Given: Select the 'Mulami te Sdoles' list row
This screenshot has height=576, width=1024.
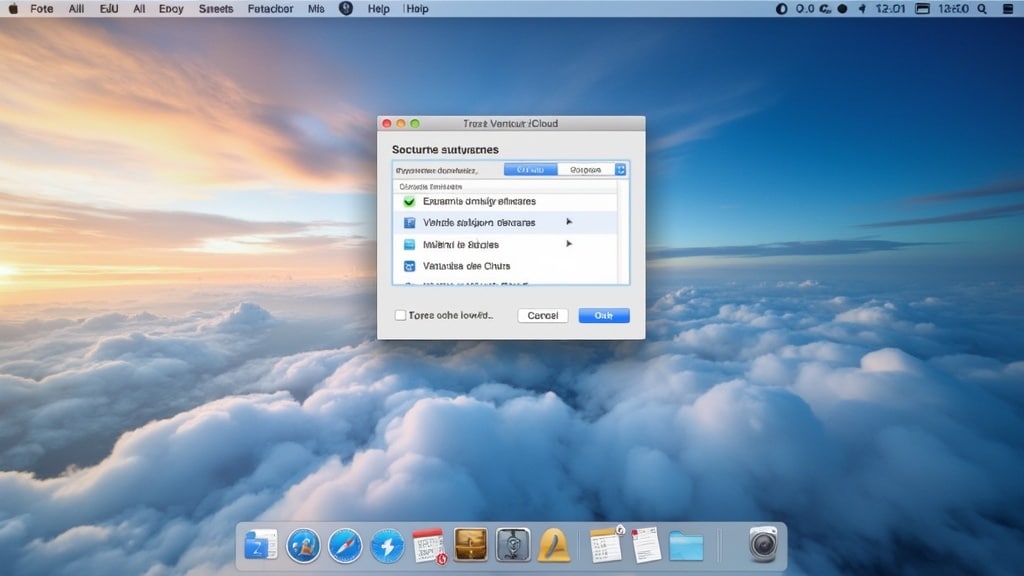Looking at the screenshot, I should pyautogui.click(x=505, y=244).
